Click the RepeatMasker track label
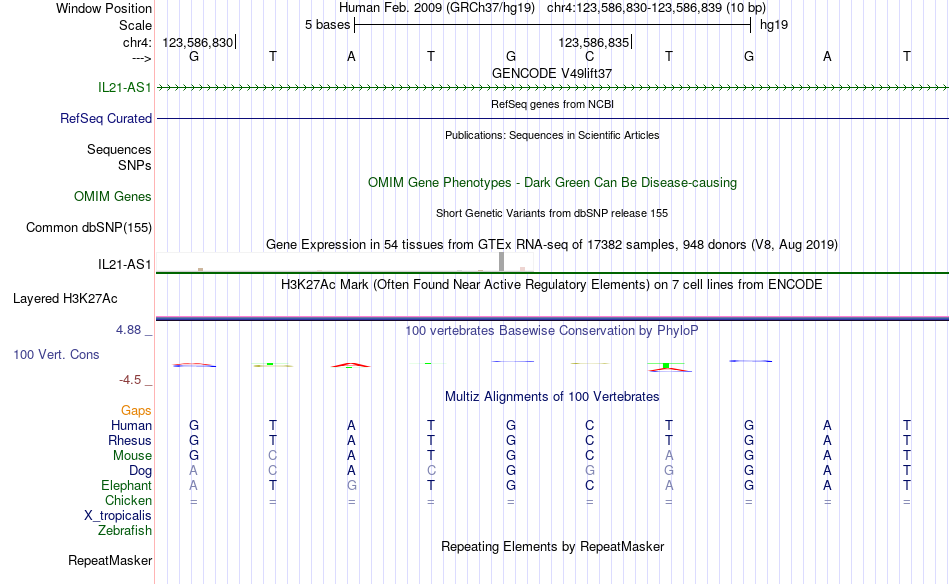The height and width of the screenshot is (584, 950). (x=110, y=561)
